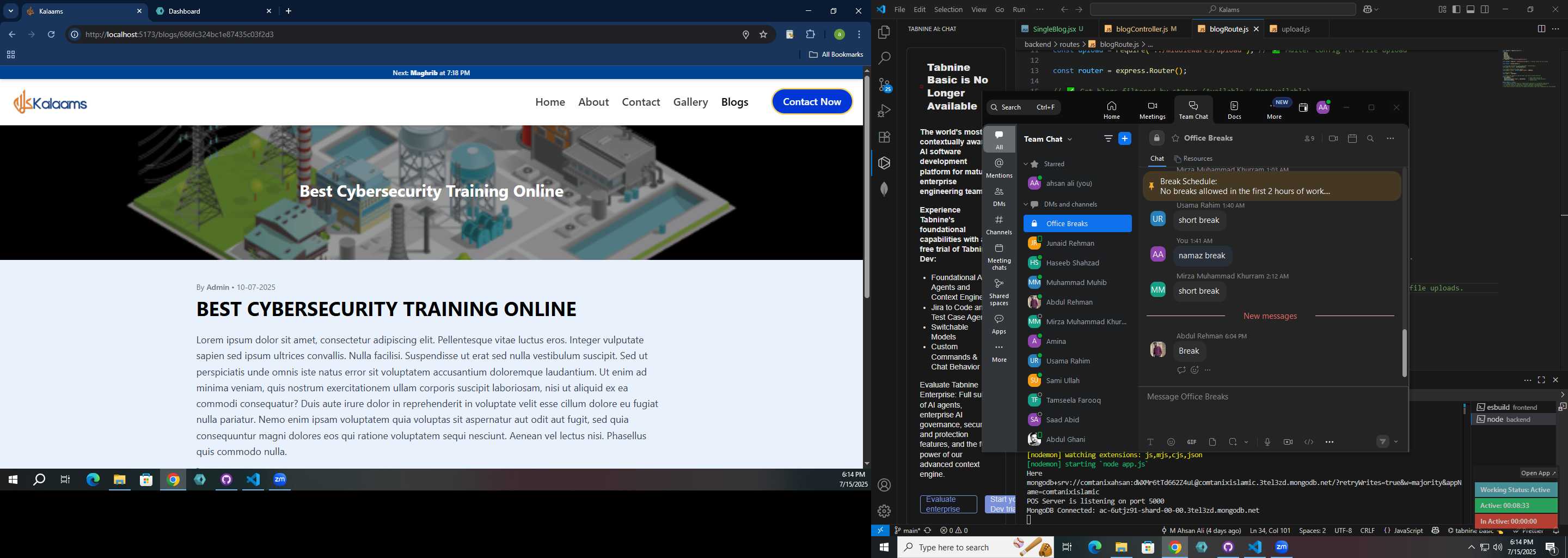Collapse the Starred section in Zoom
Viewport: 1568px width, 558px height.
(1026, 164)
